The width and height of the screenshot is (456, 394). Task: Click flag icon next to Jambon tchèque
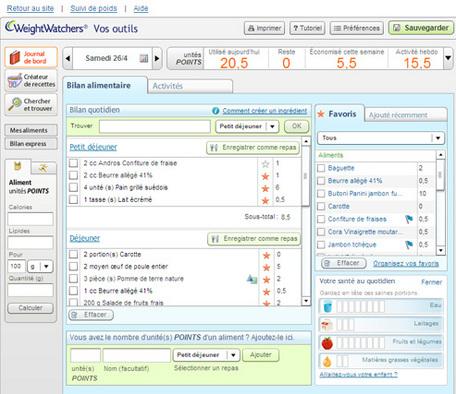(409, 245)
